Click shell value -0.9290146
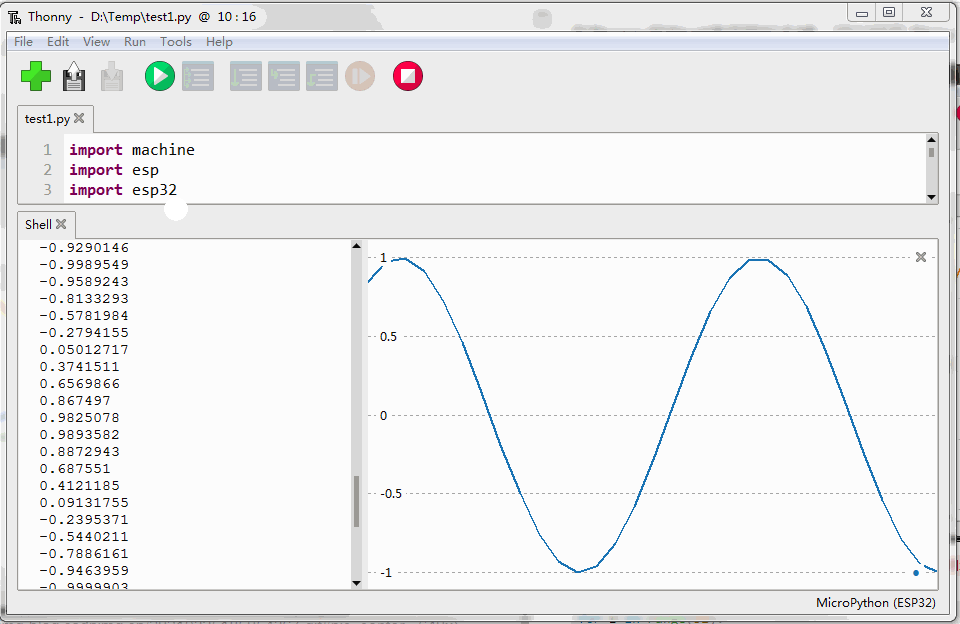Image resolution: width=960 pixels, height=624 pixels. tap(84, 248)
